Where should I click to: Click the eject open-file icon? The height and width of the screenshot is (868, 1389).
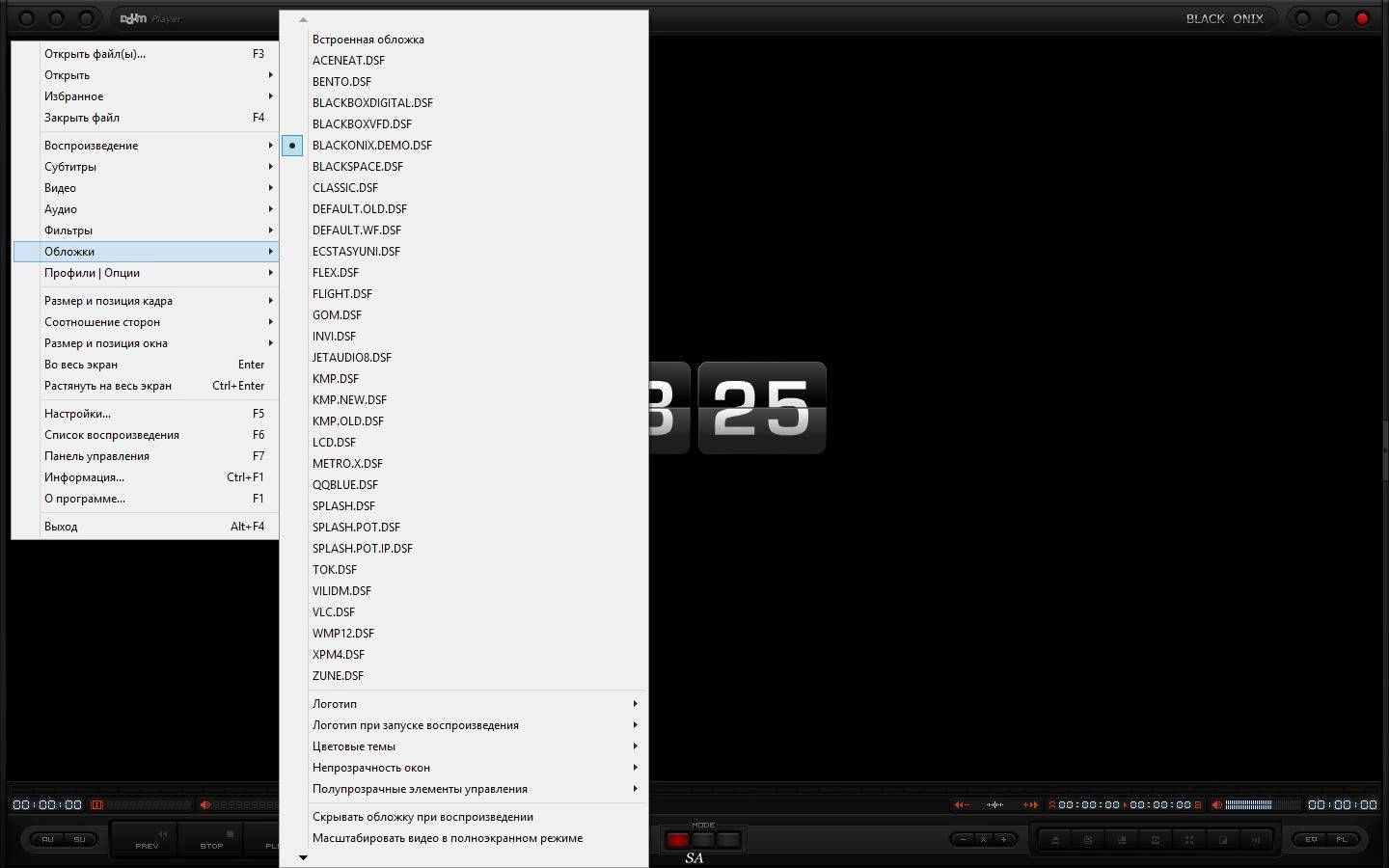1055,840
